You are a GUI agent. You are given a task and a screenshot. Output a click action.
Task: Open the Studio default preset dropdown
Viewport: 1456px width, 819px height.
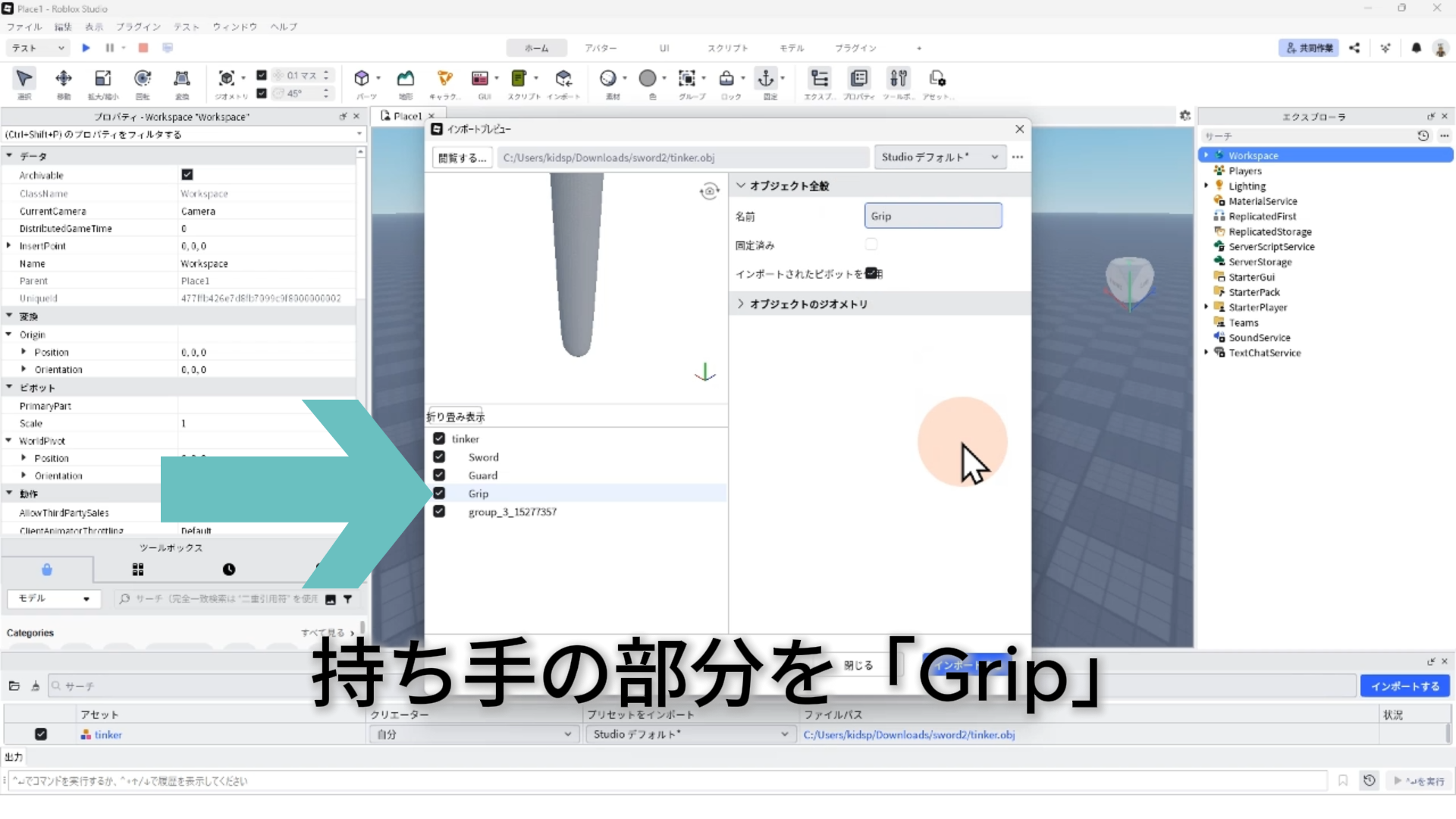pos(940,157)
